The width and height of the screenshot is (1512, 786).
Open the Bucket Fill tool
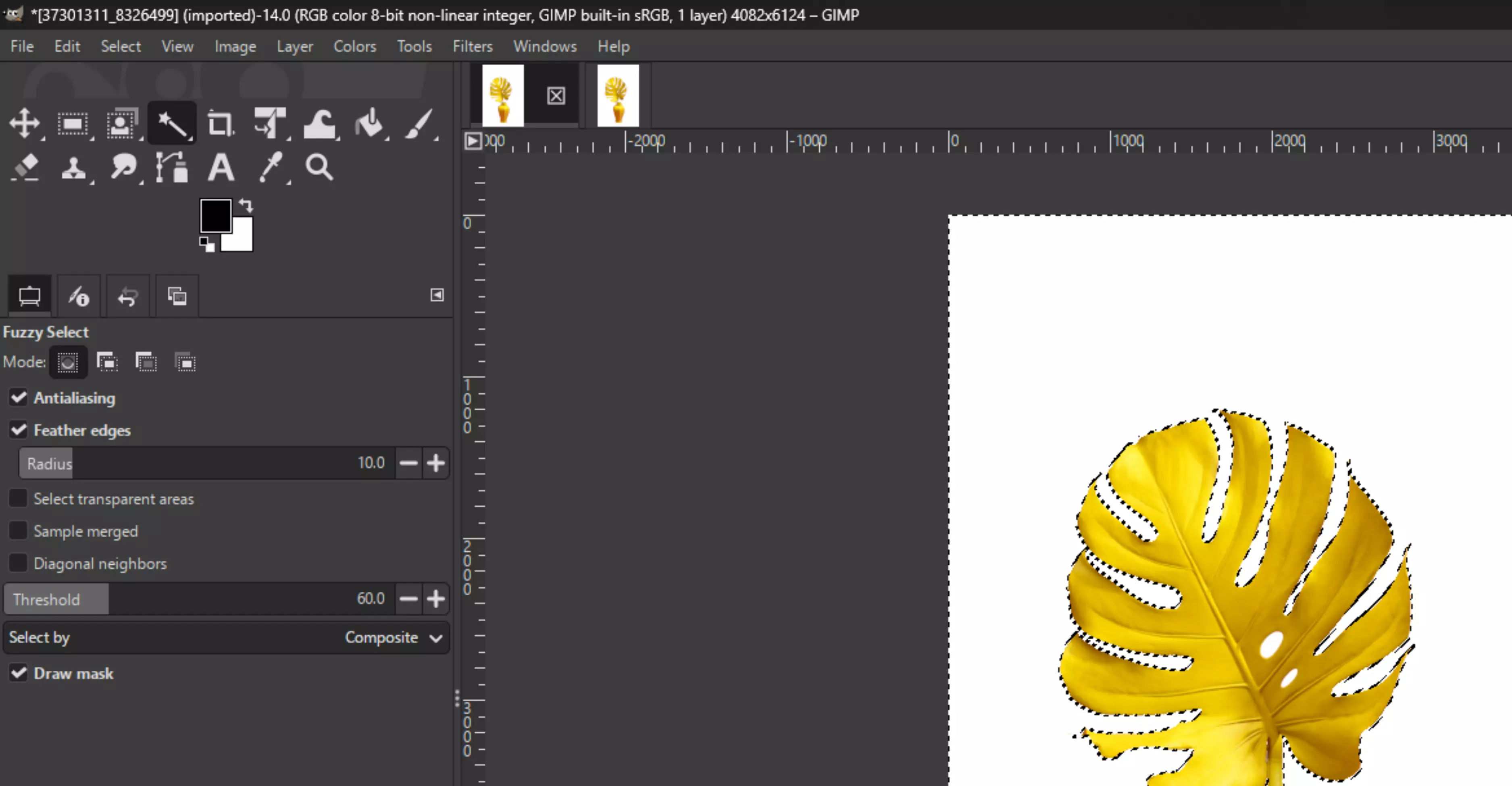pos(371,123)
